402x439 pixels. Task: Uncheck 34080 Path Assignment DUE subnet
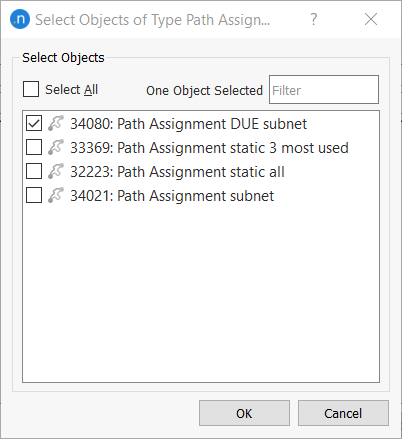tap(34, 123)
